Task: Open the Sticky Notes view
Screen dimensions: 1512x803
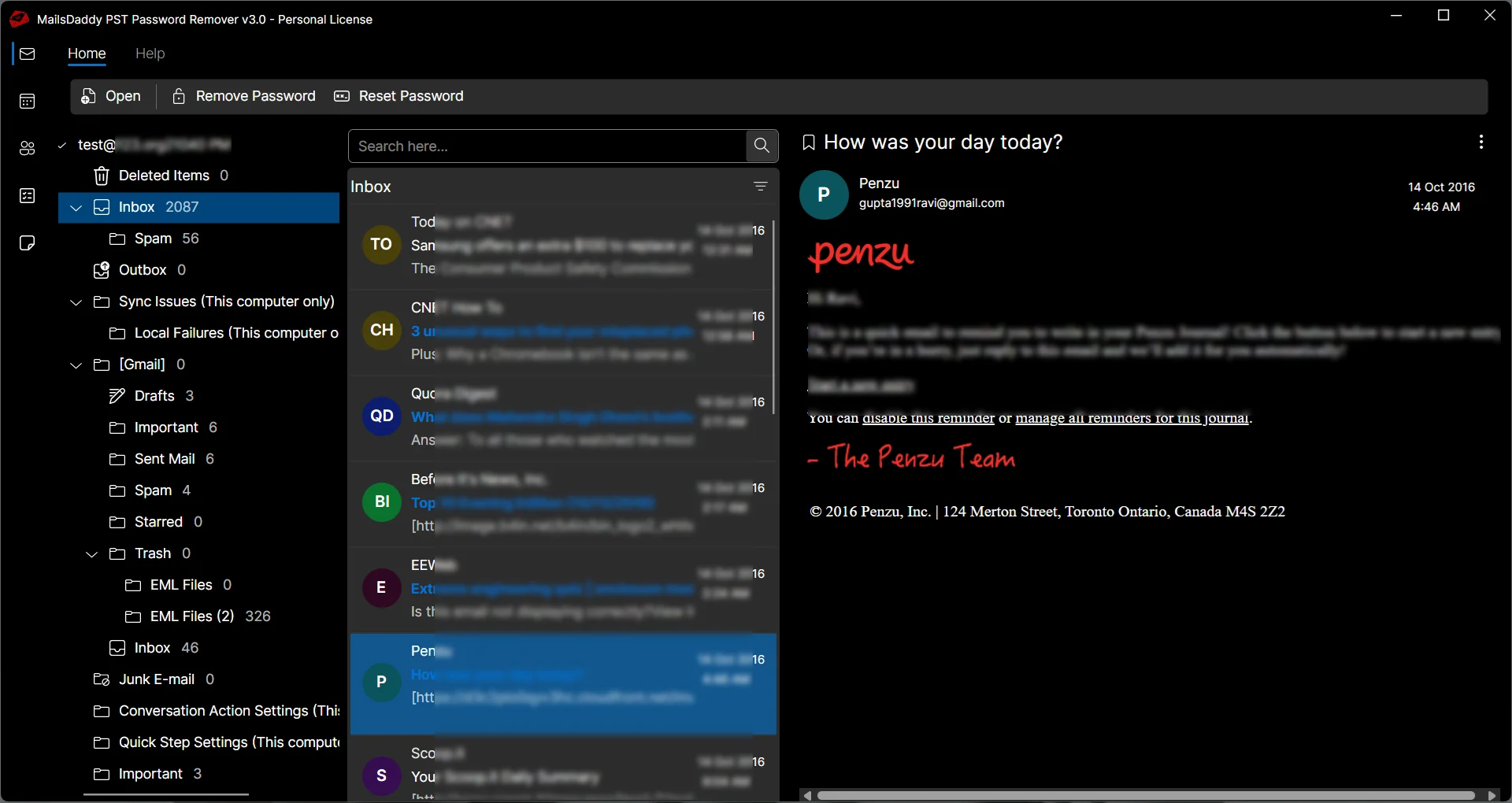Action: click(27, 243)
